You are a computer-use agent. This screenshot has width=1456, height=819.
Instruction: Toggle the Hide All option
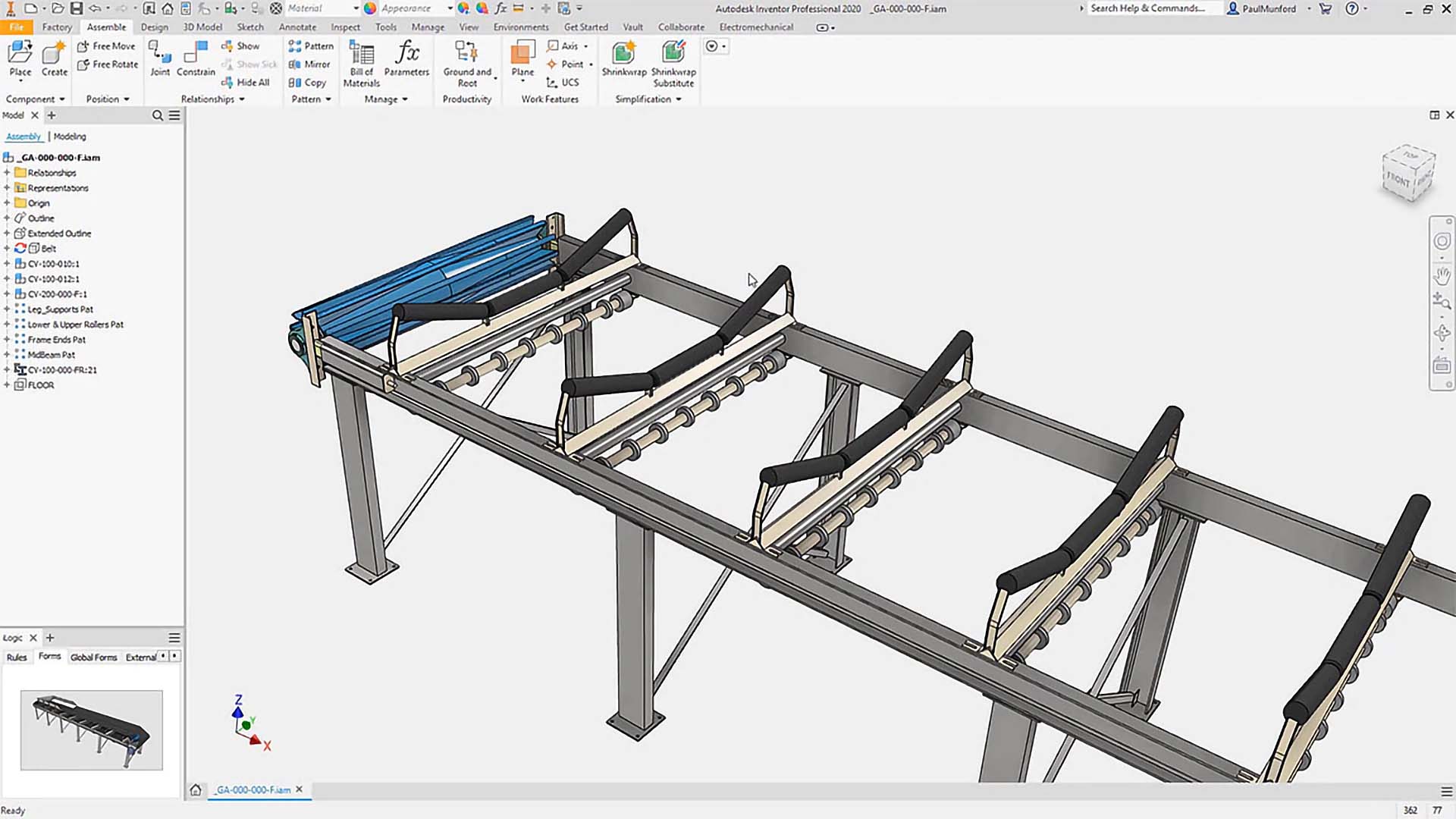point(248,83)
